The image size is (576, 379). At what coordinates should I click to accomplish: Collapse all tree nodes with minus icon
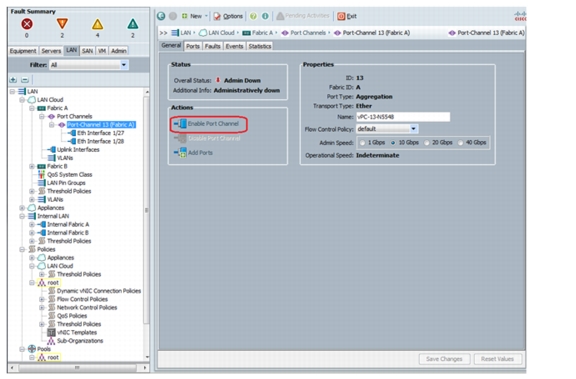[x=25, y=80]
